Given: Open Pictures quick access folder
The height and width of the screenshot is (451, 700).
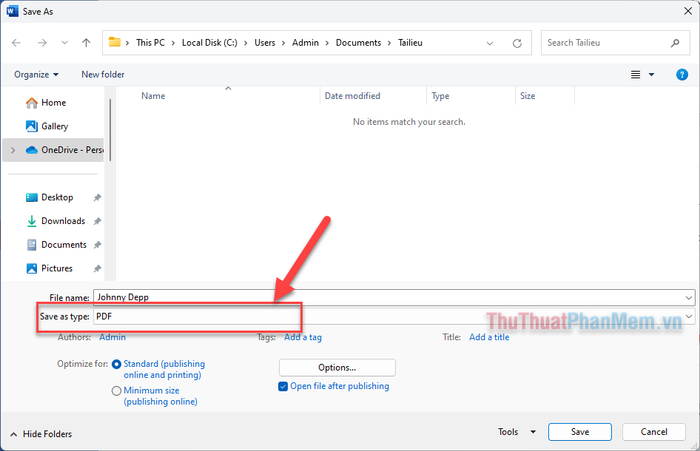Looking at the screenshot, I should pyautogui.click(x=57, y=268).
